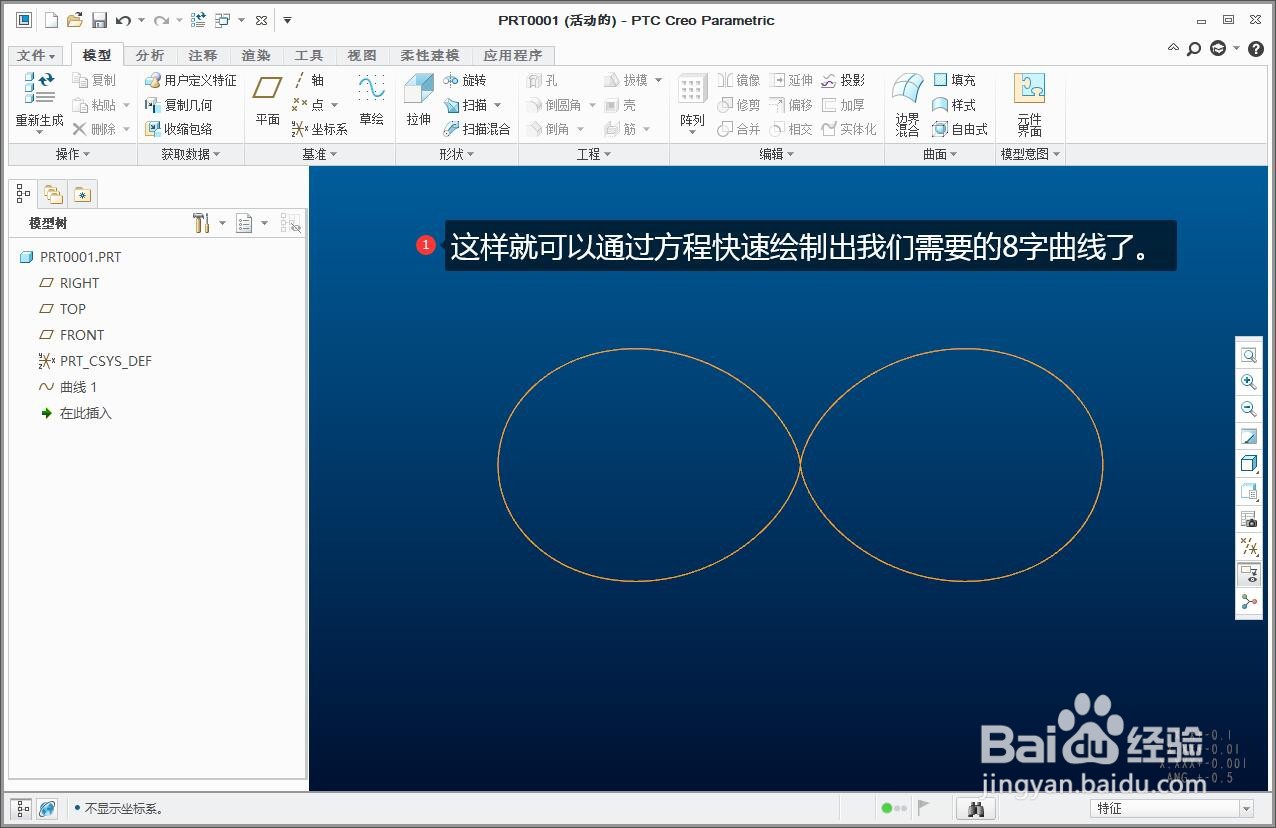The image size is (1276, 828).
Task: Toggle the spin center icon in view toolbar
Action: pyautogui.click(x=1249, y=601)
